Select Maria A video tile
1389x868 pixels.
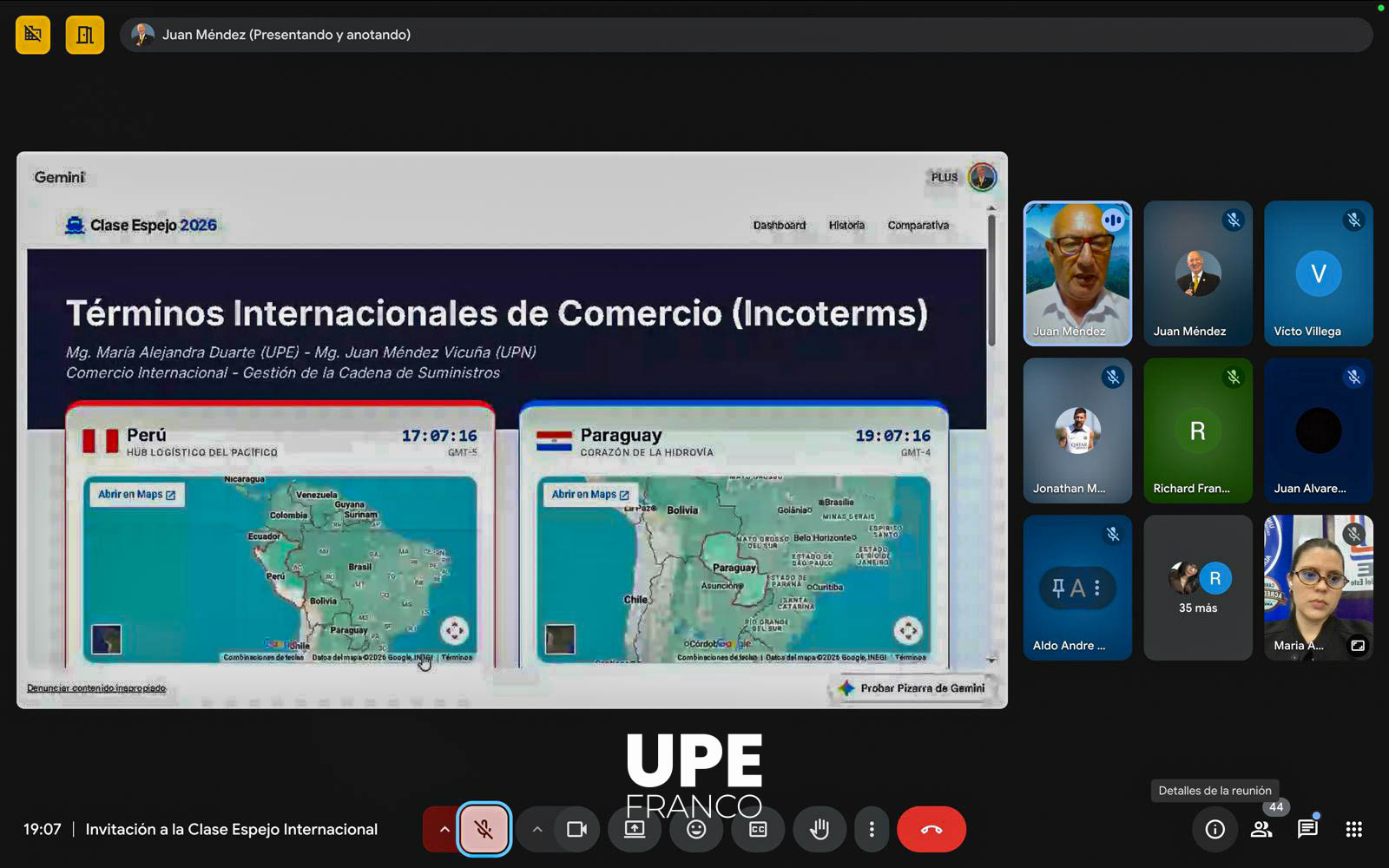(1319, 588)
